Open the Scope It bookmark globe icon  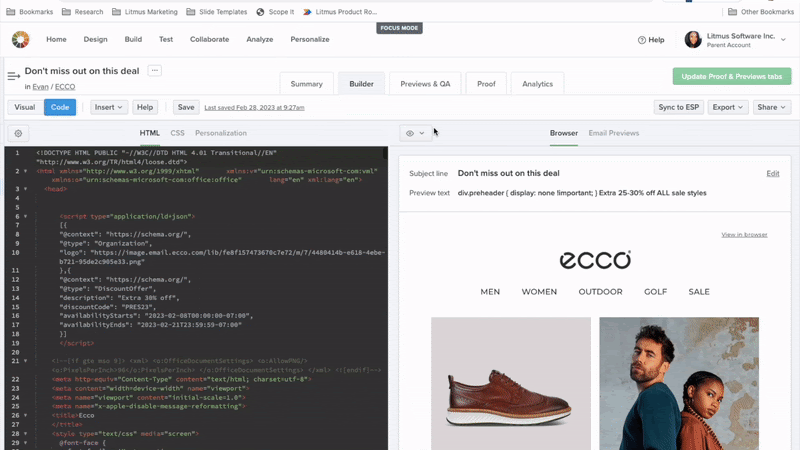(260, 12)
